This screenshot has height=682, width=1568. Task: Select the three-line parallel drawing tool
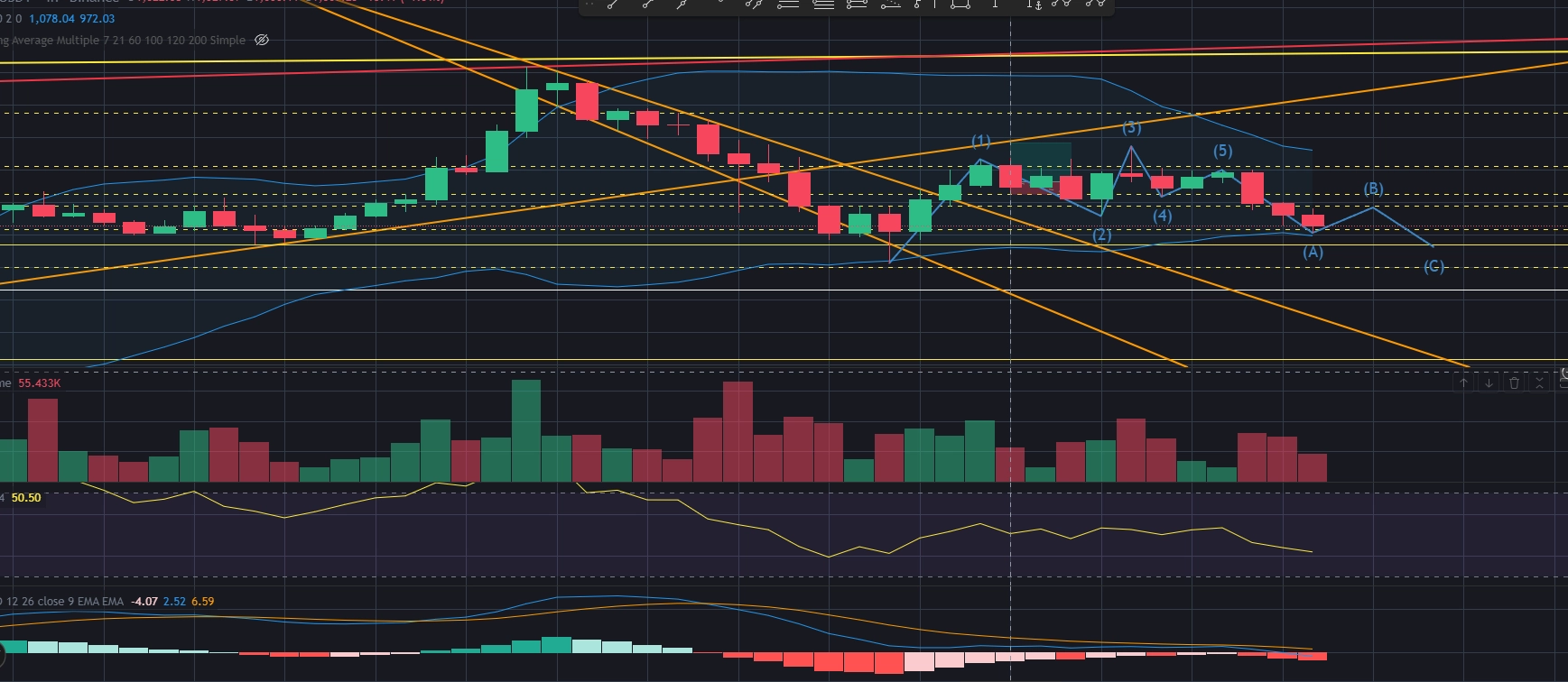pos(824,5)
